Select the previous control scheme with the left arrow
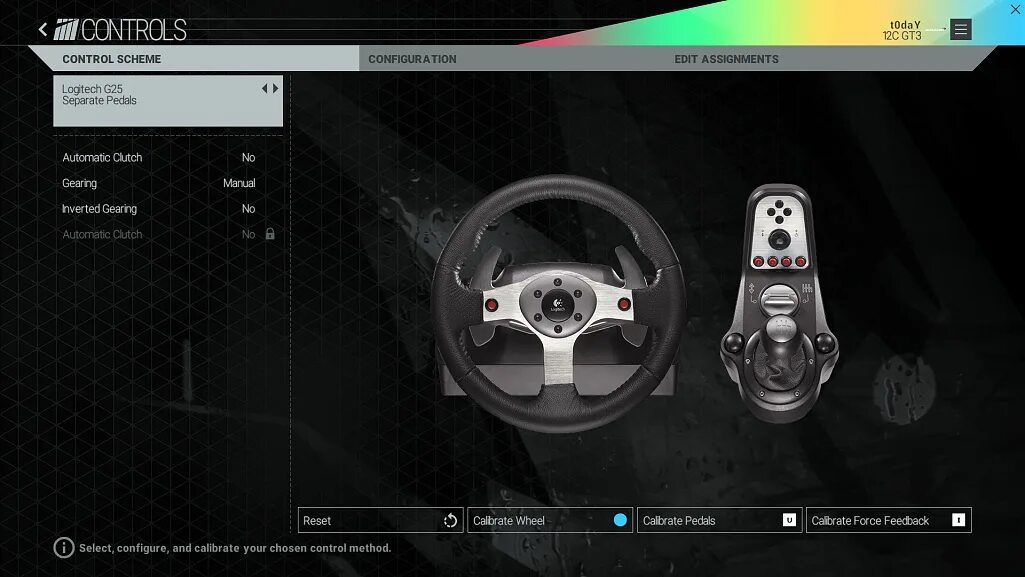This screenshot has height=577, width=1025. coord(265,88)
